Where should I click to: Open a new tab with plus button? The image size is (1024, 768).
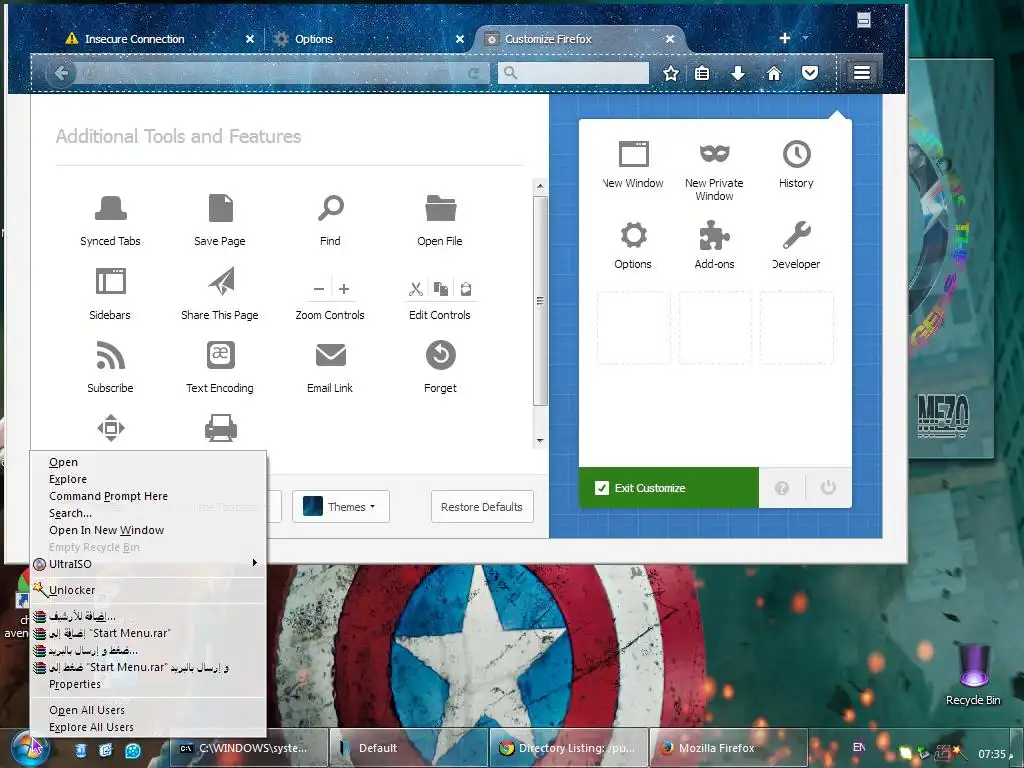tap(785, 39)
